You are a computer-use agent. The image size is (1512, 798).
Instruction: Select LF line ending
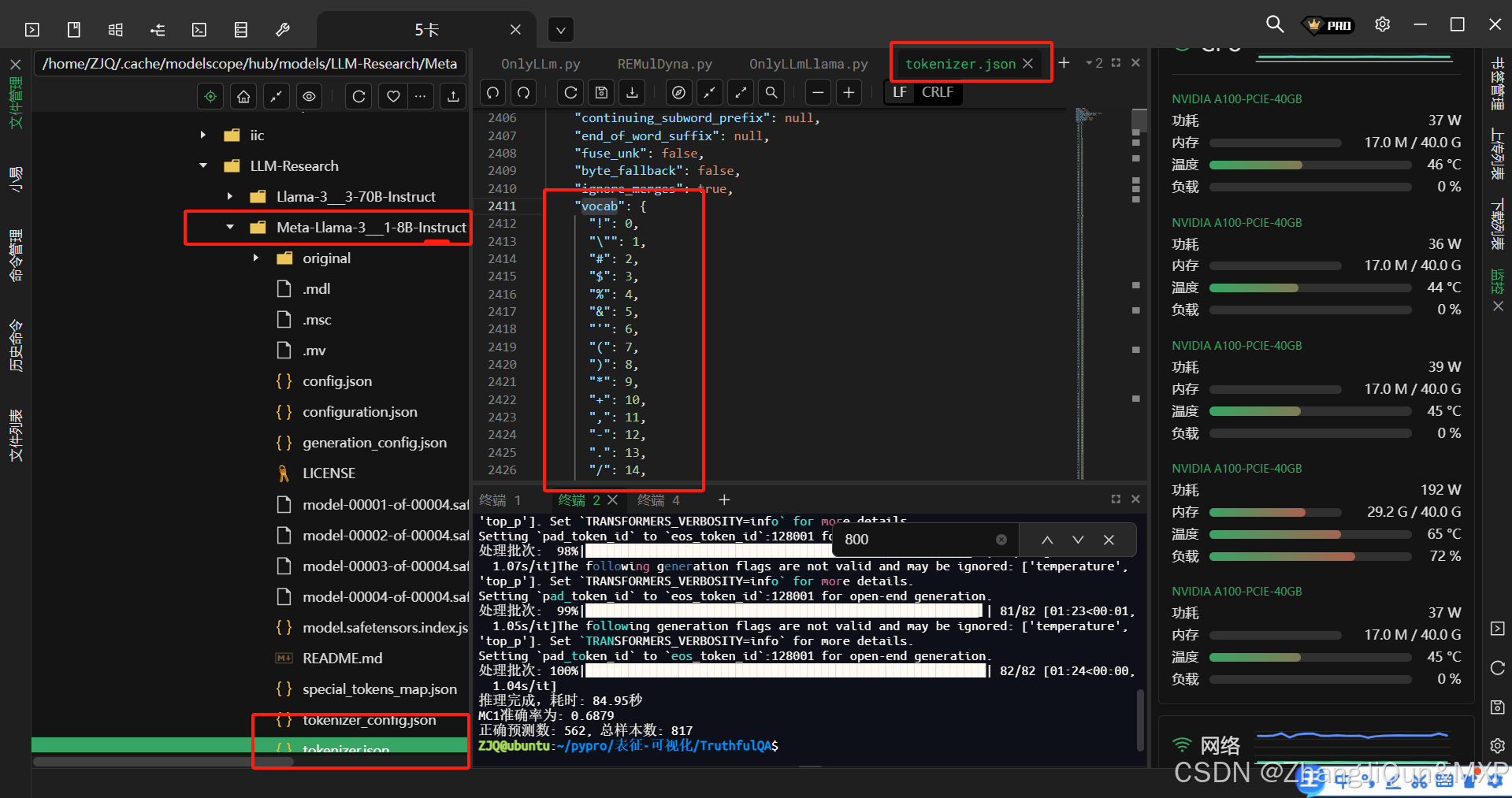(900, 92)
